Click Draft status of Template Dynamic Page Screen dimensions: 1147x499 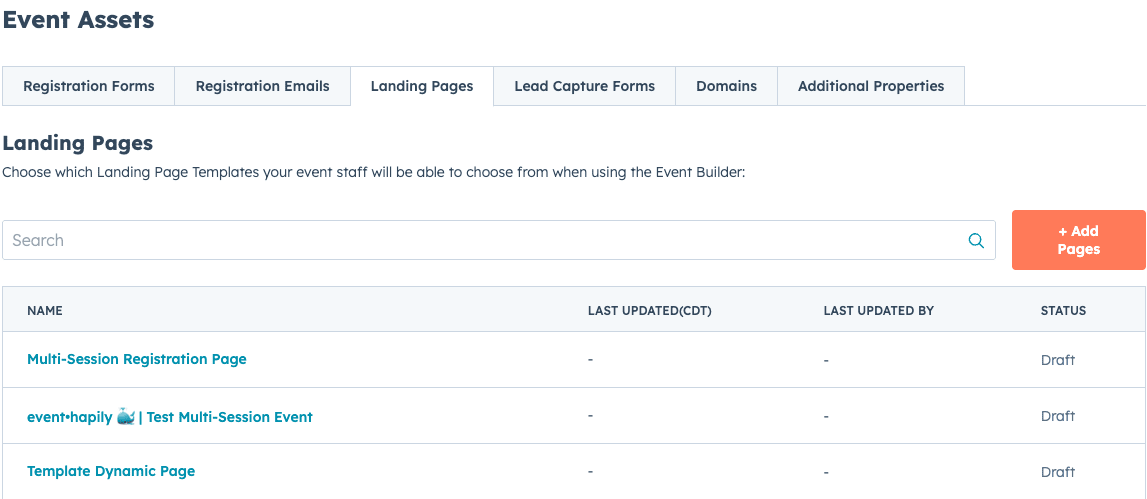[x=1057, y=472]
